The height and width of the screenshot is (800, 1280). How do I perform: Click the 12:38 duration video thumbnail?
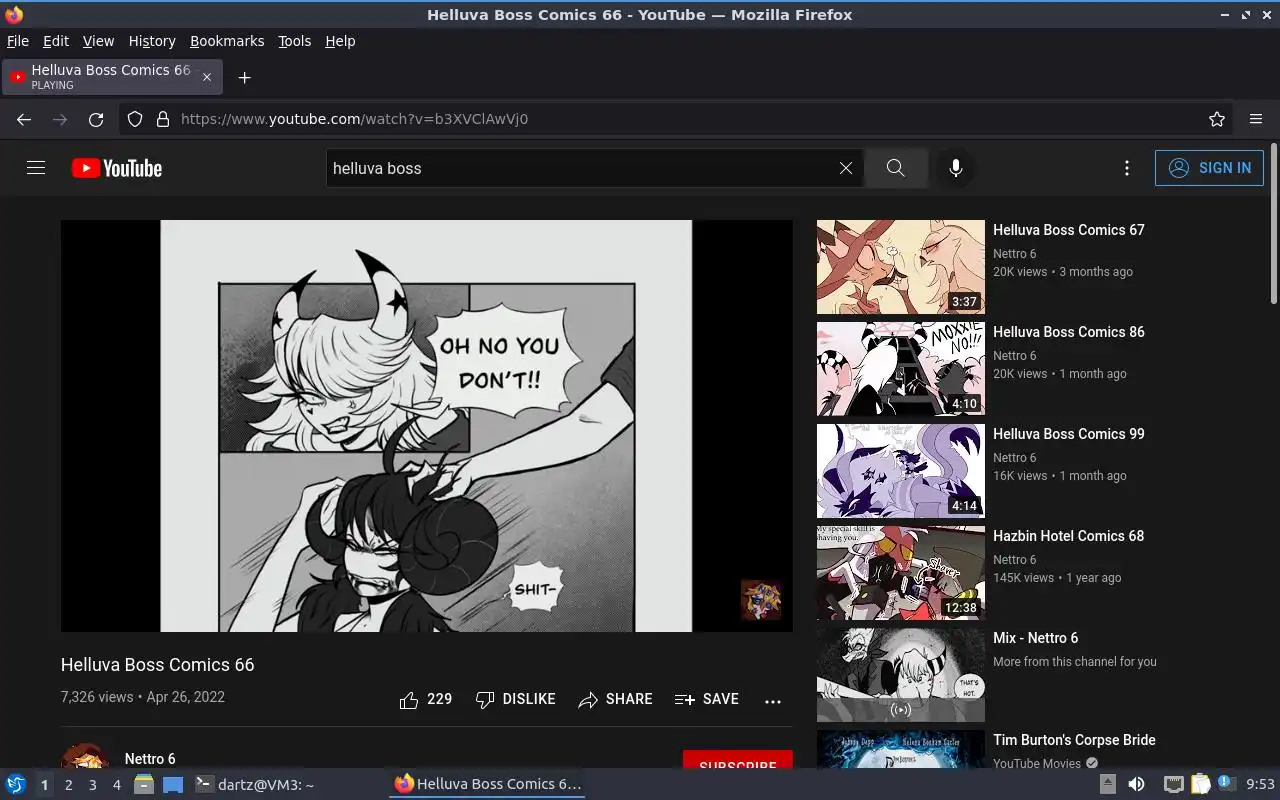coord(901,573)
